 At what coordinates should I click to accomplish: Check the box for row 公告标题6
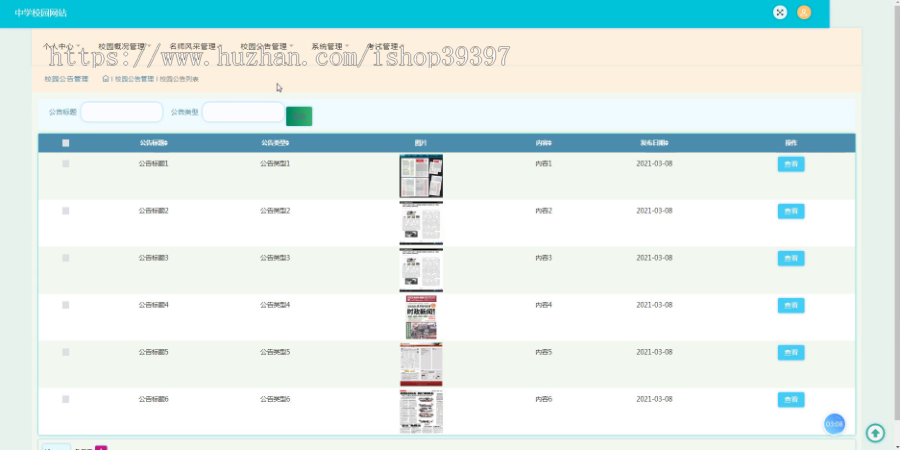(65, 399)
